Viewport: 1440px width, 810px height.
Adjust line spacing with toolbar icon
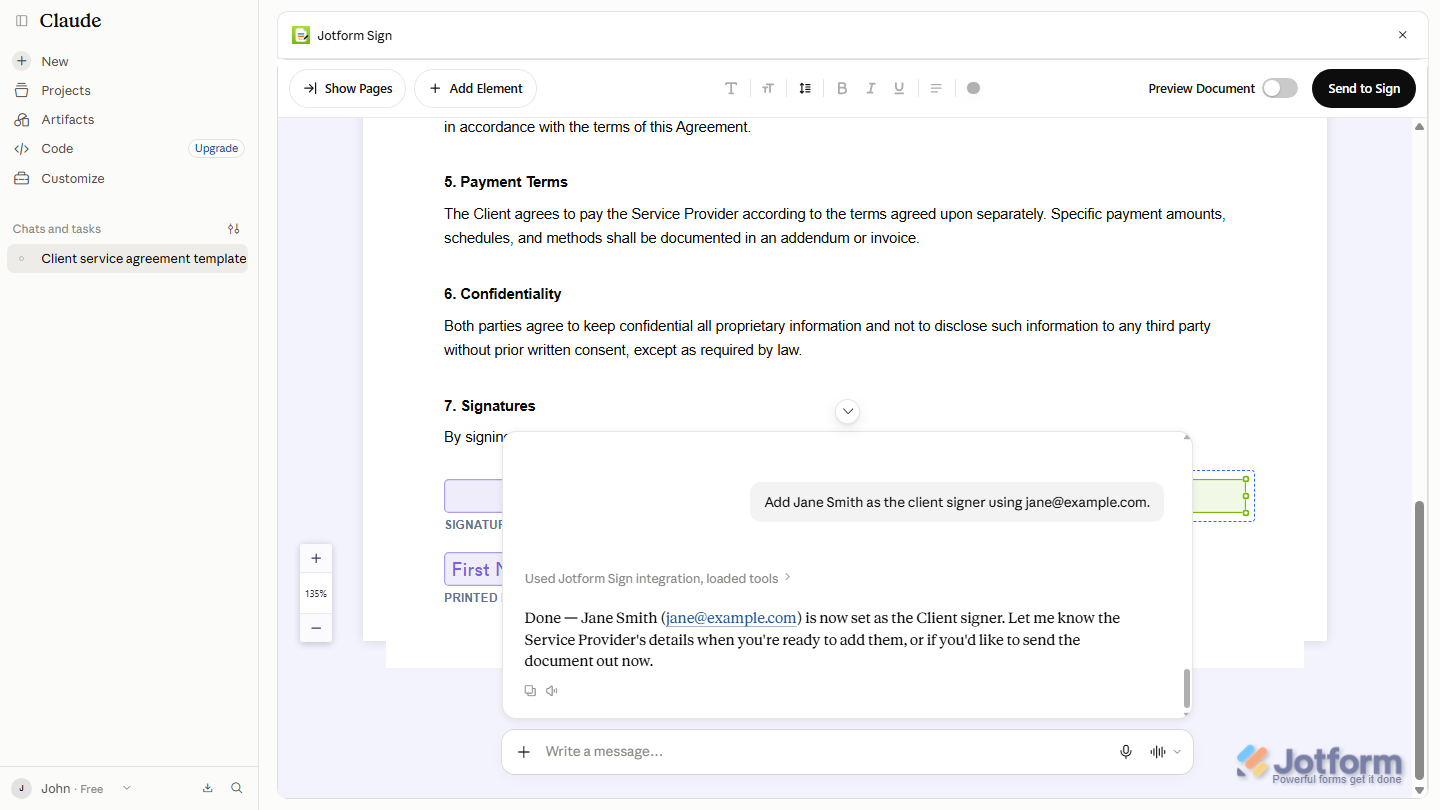805,88
